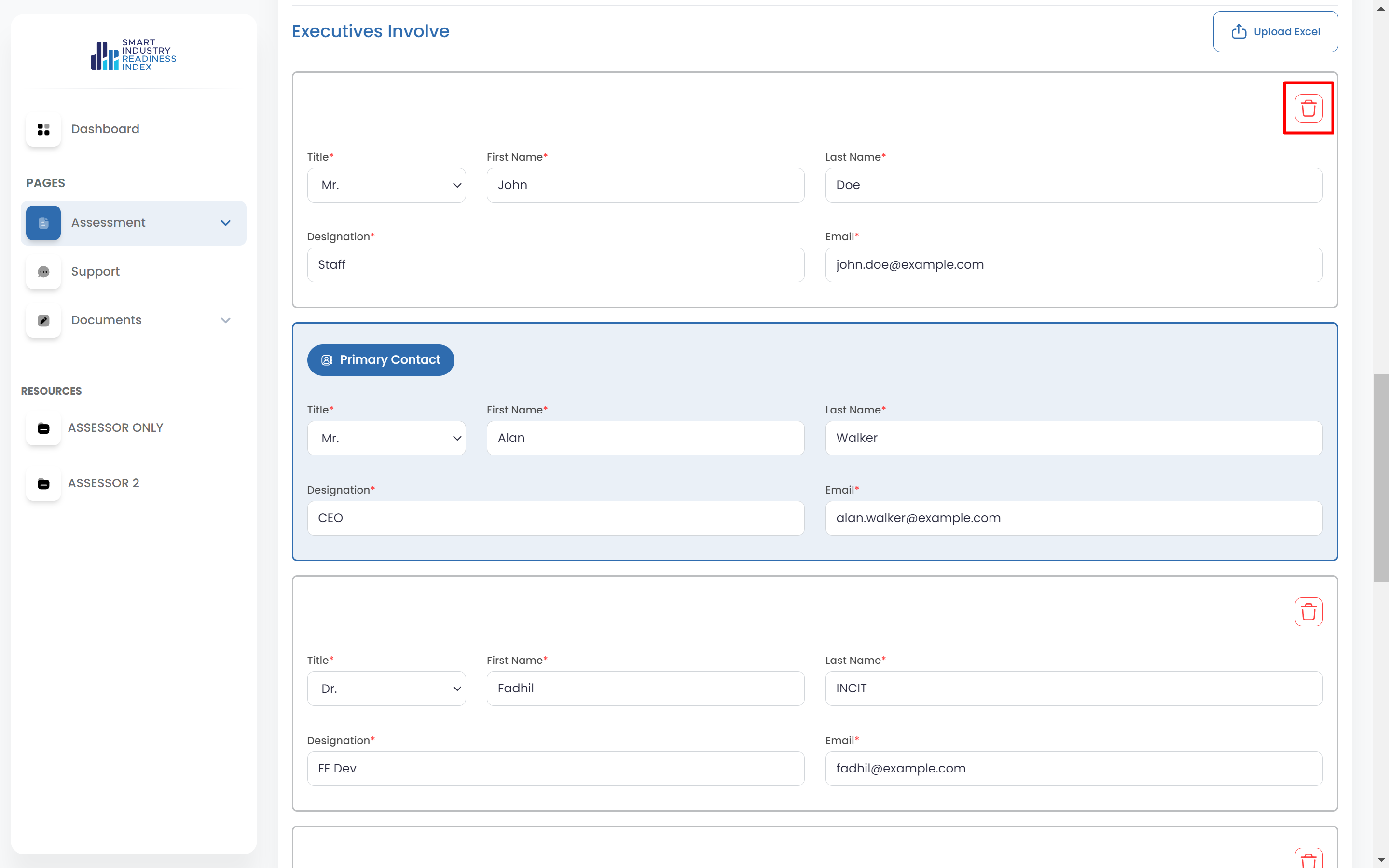Click the john.doe@example.com email field
1389x868 pixels.
tap(1073, 265)
